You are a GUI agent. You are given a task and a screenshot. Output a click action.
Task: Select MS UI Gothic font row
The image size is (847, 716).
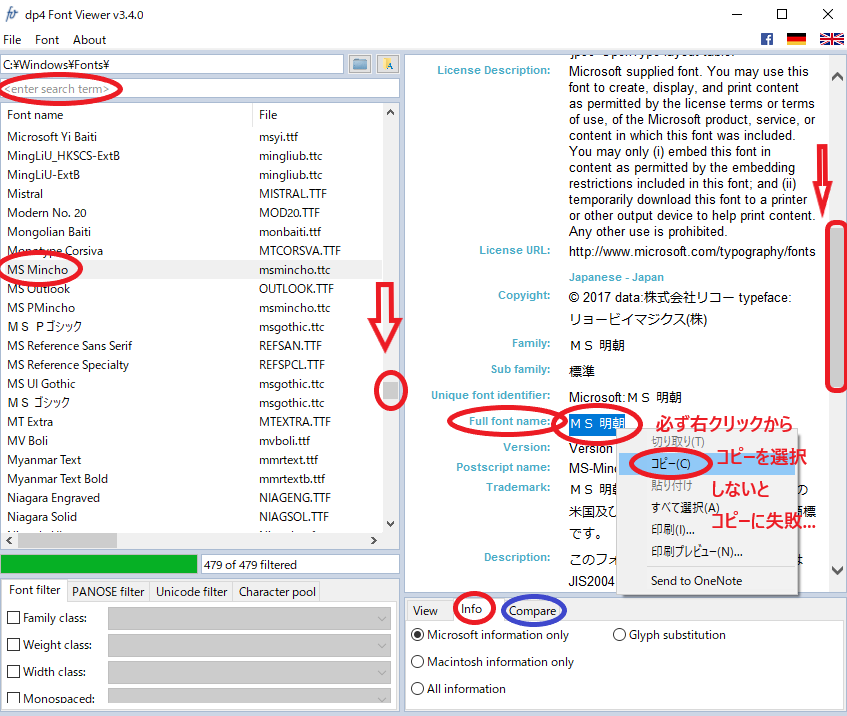pyautogui.click(x=192, y=384)
